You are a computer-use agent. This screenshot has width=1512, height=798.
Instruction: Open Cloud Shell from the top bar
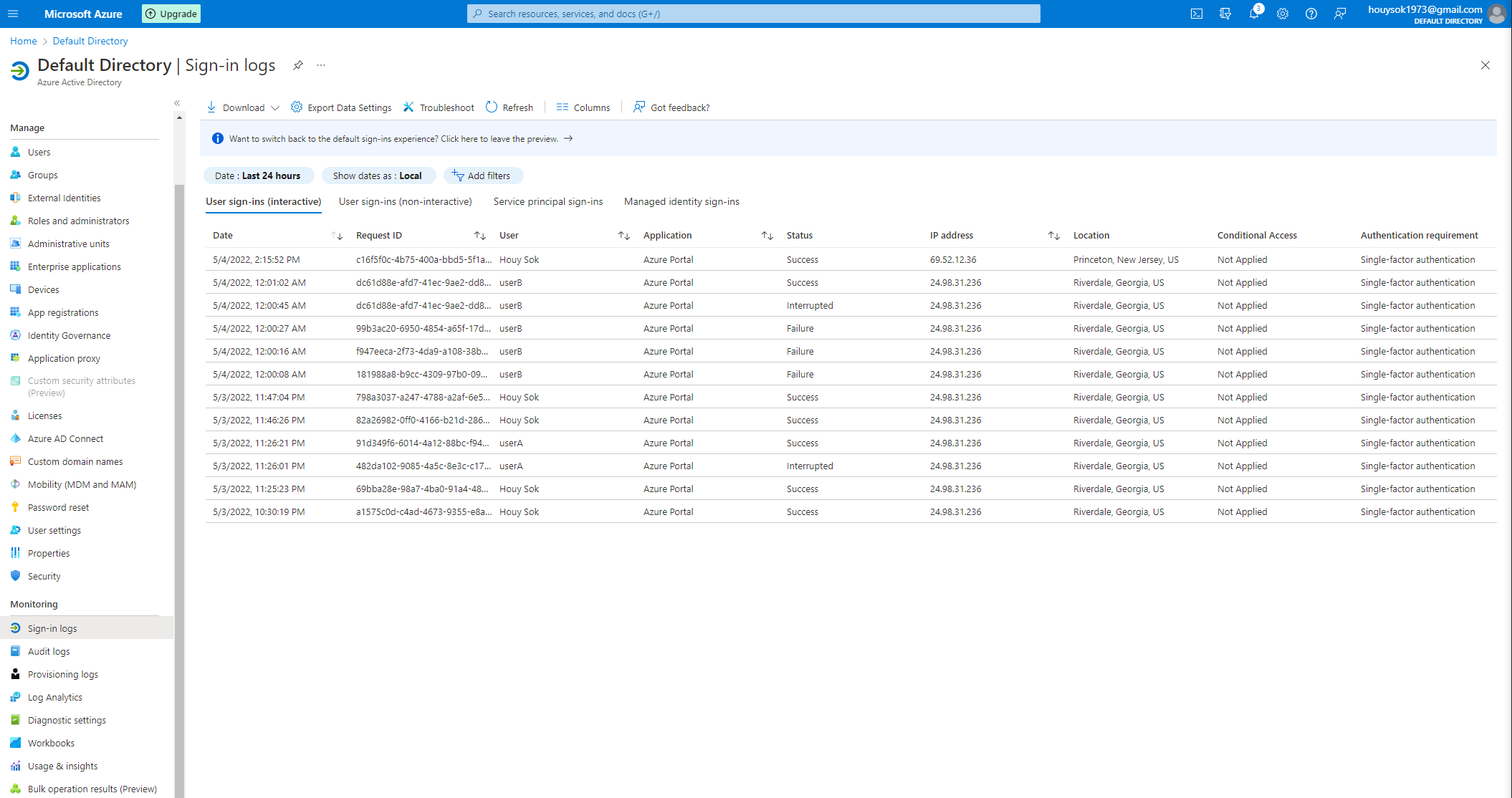(1197, 14)
